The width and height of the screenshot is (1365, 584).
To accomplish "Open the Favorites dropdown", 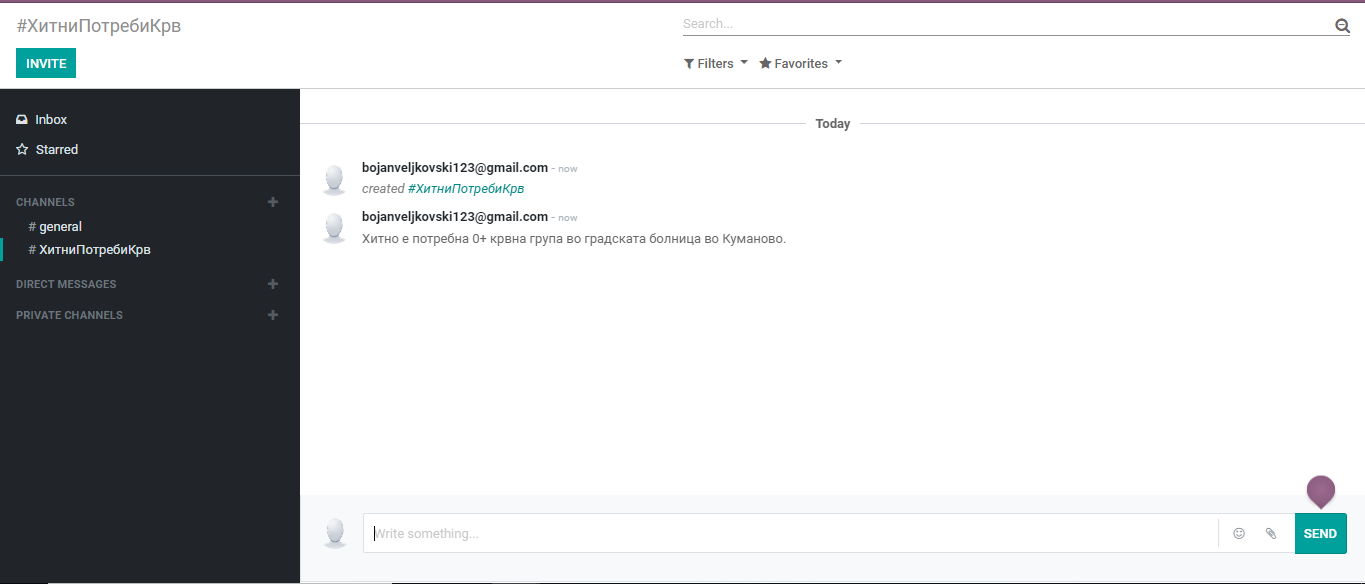I will 800,64.
